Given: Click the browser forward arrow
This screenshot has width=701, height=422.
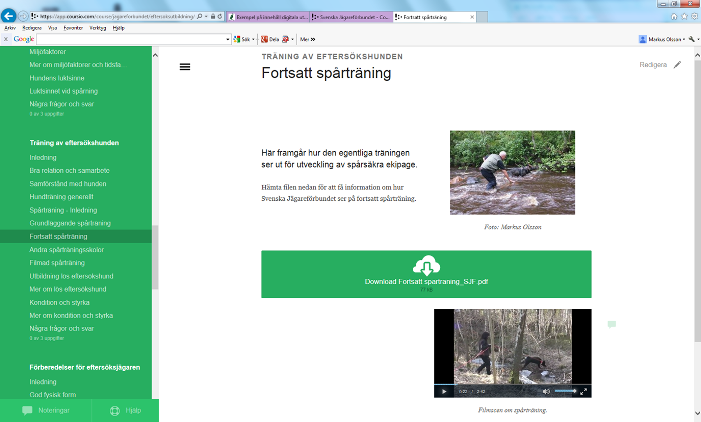Looking at the screenshot, I should [x=23, y=16].
